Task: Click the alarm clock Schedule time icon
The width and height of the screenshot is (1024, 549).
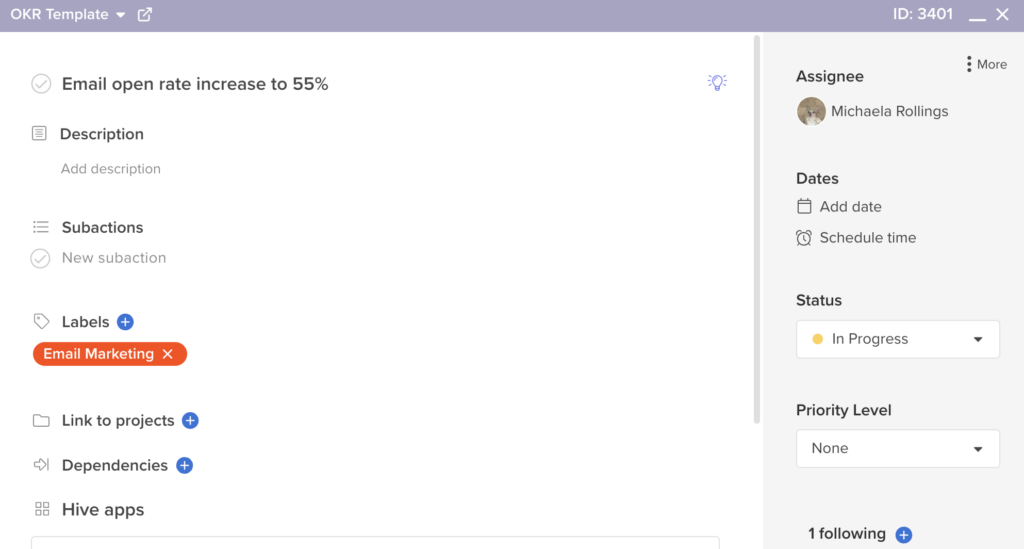Action: tap(804, 238)
